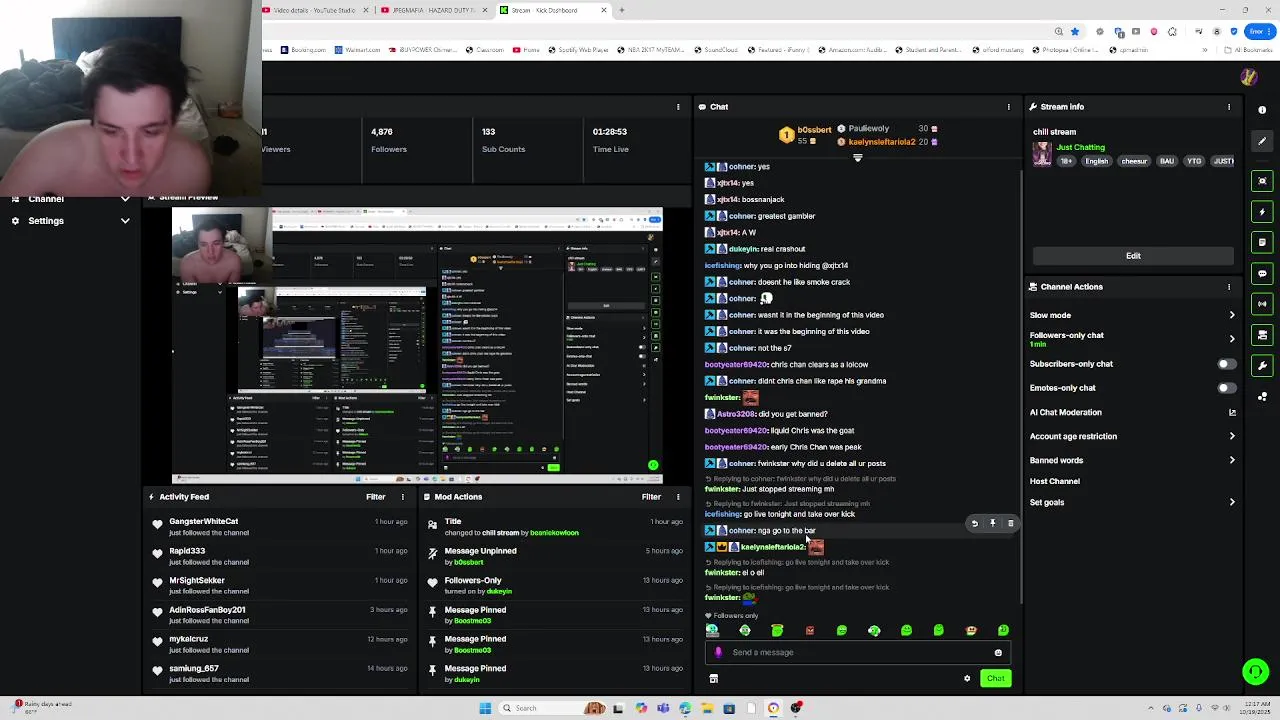Toggle the chat bubble panel icon in right sidebar
The width and height of the screenshot is (1280, 720).
coord(1262,273)
